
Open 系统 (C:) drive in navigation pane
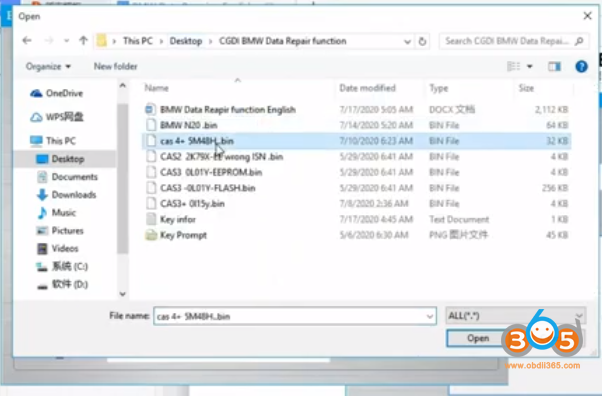coord(62,266)
